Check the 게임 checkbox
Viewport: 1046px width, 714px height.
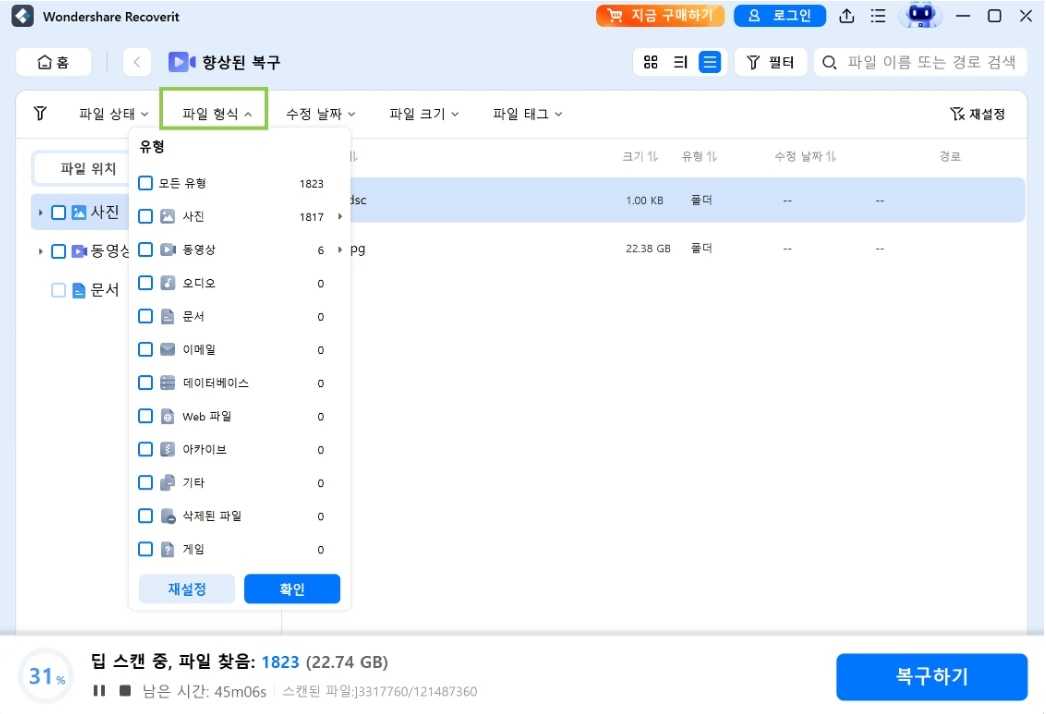tap(145, 549)
